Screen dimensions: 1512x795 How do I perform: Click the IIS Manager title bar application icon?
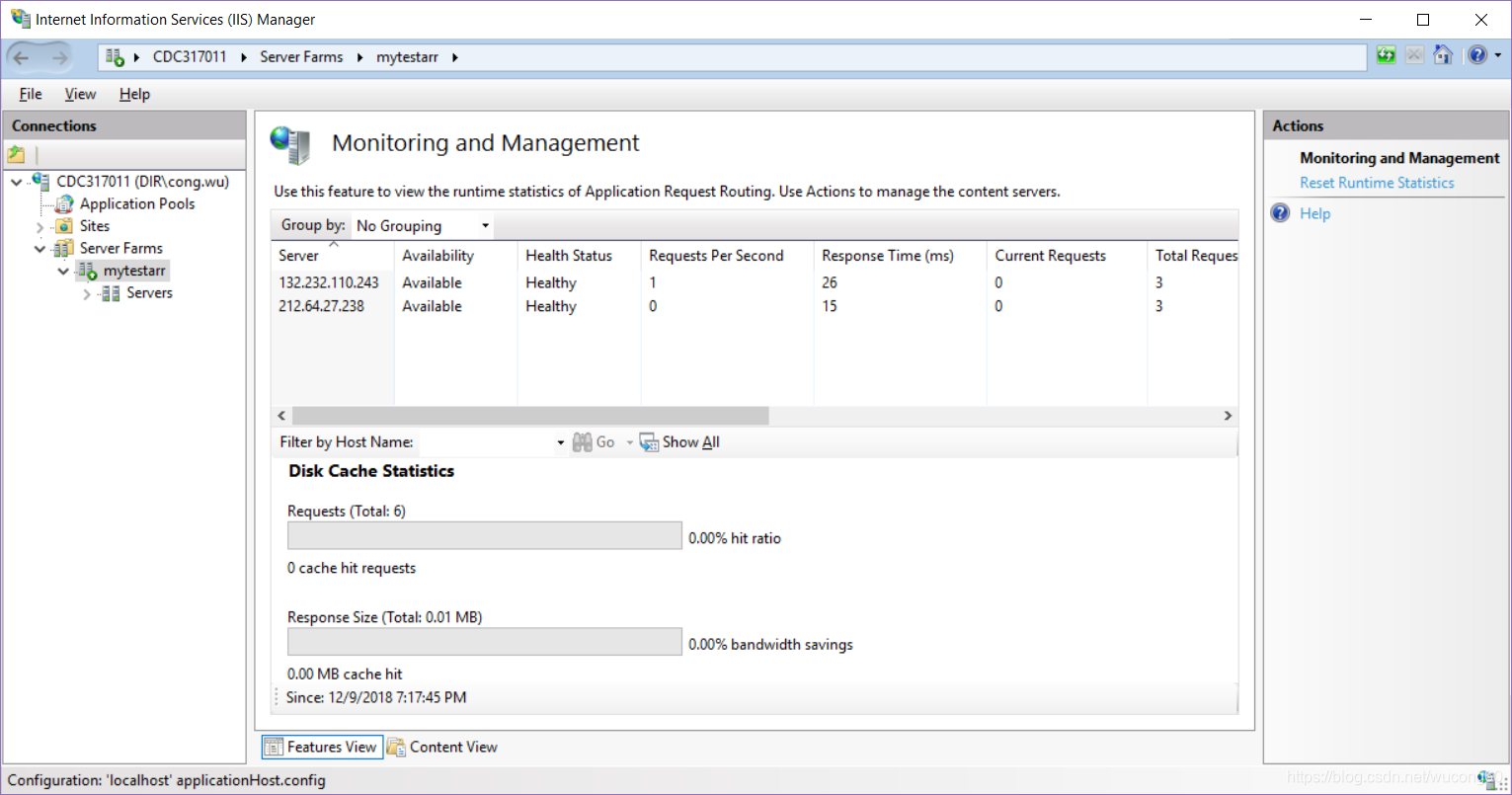20,19
